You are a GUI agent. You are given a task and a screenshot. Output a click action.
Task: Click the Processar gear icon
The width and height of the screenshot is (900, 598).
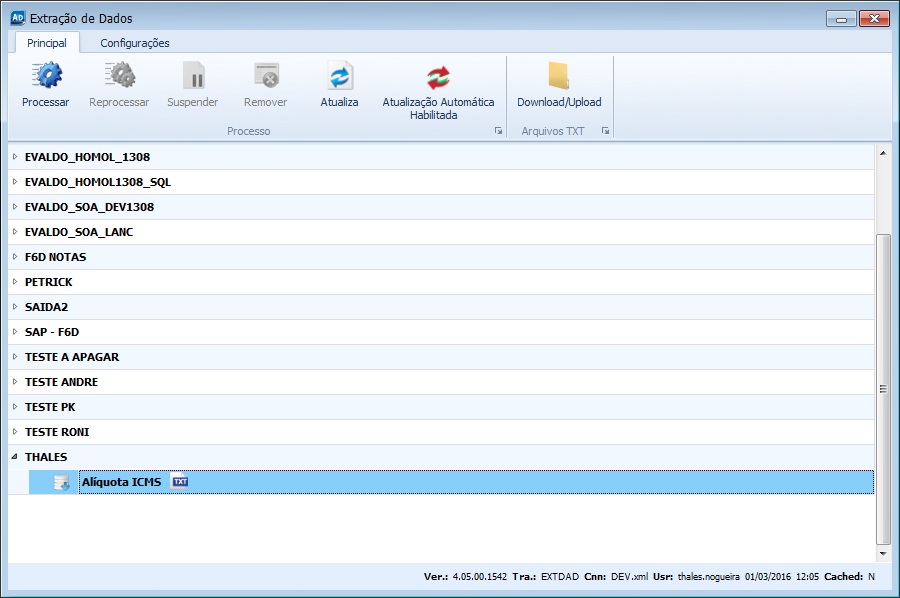tap(45, 77)
